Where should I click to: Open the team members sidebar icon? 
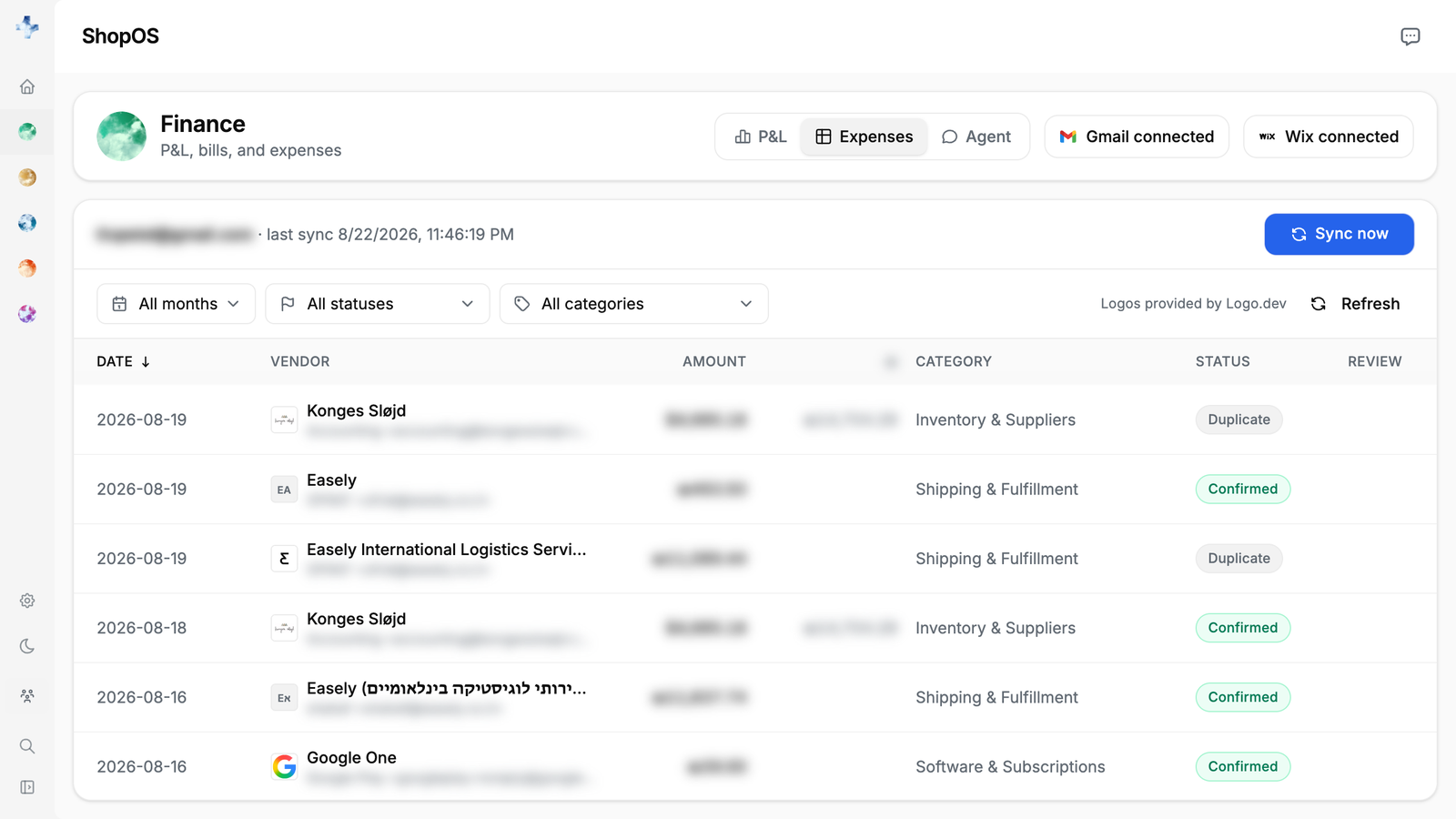pos(27,695)
